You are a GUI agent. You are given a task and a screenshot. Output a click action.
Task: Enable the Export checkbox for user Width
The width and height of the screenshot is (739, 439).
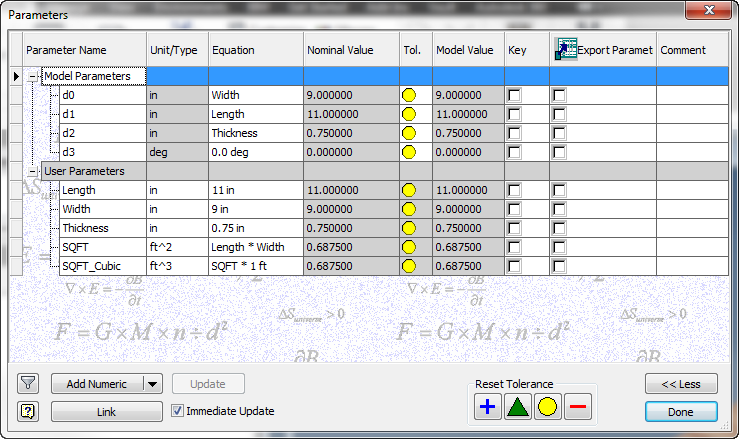point(559,209)
